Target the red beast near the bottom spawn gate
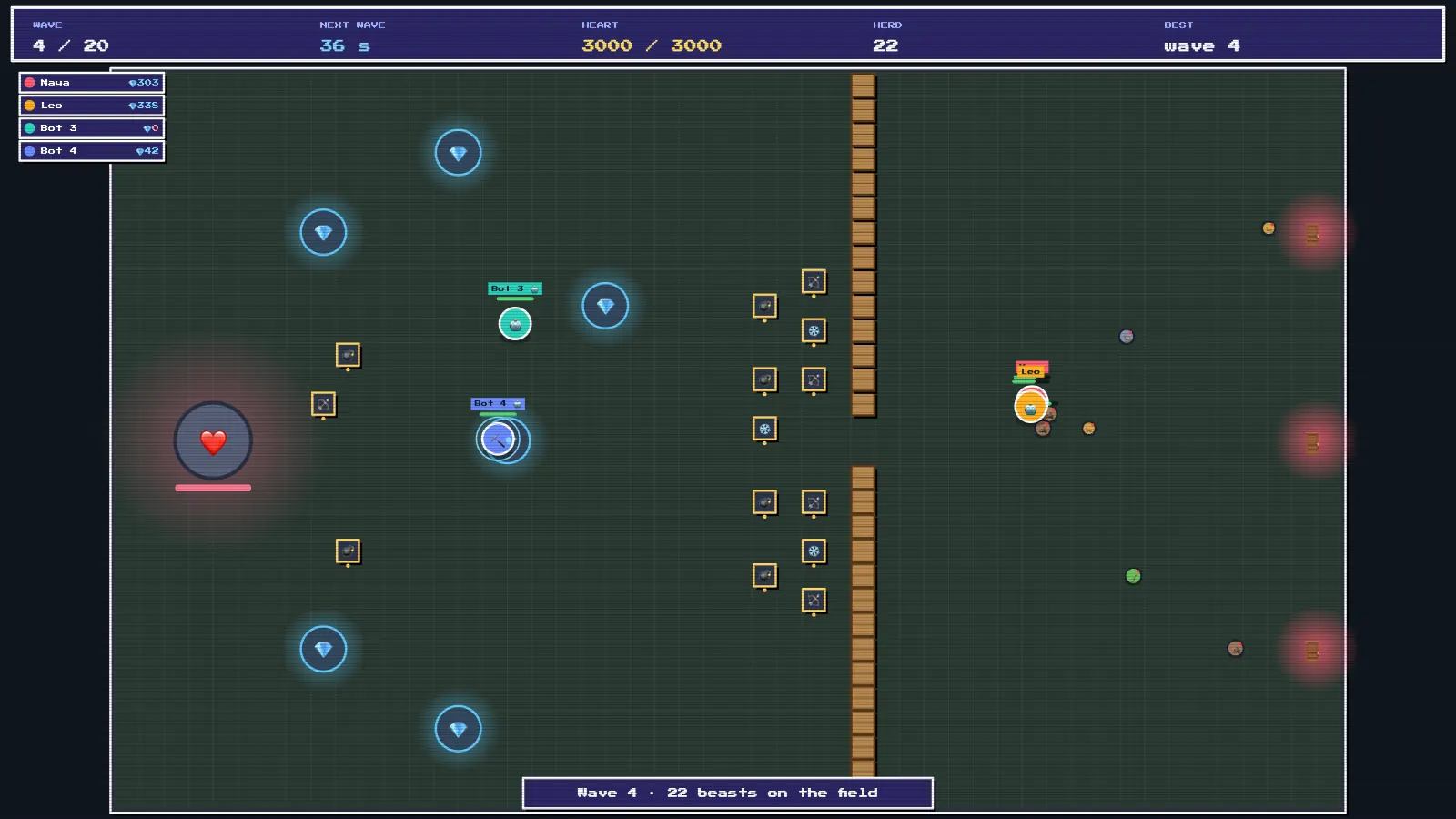This screenshot has height=819, width=1456. point(1235,649)
